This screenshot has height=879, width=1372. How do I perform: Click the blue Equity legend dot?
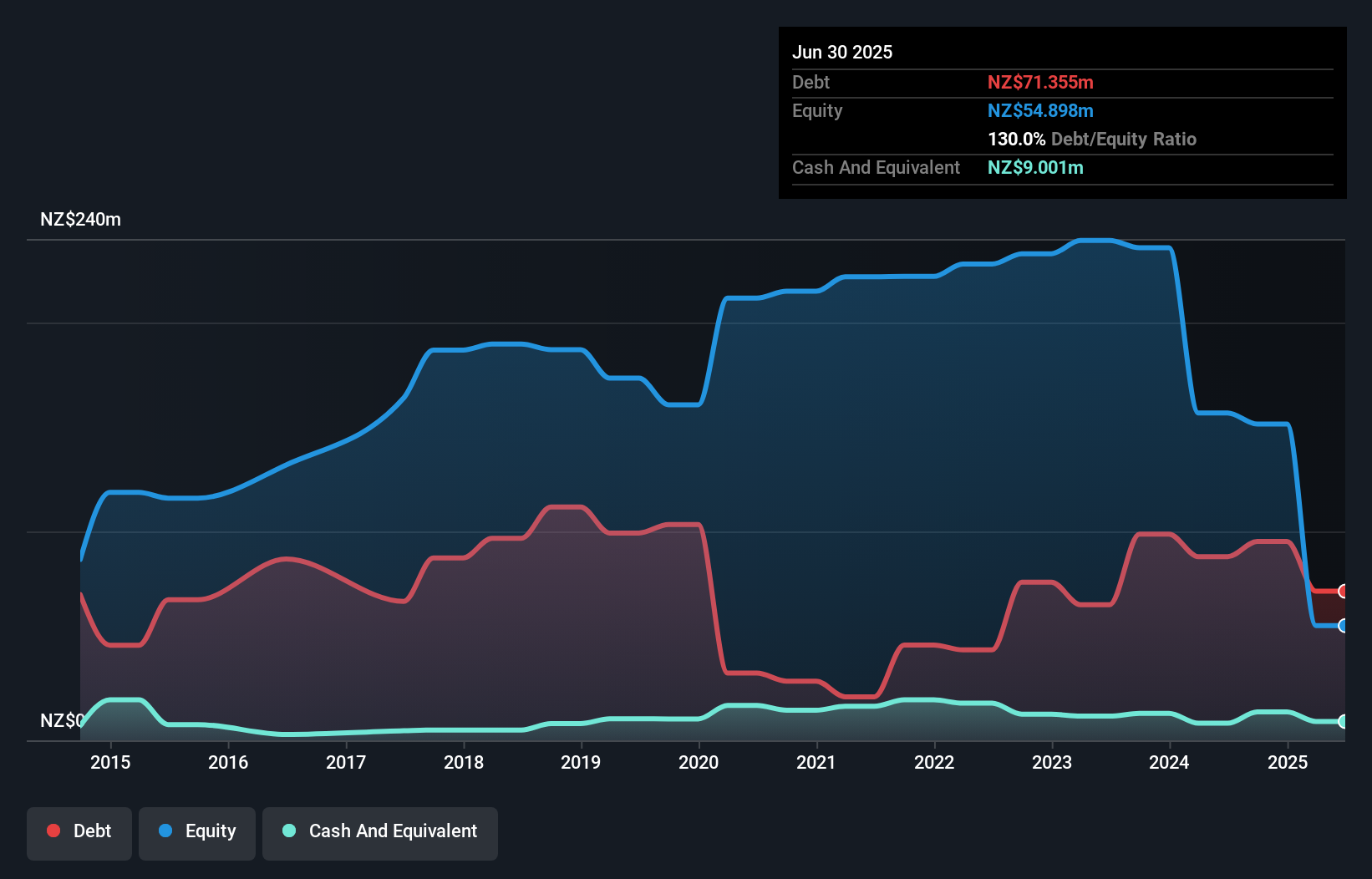165,831
